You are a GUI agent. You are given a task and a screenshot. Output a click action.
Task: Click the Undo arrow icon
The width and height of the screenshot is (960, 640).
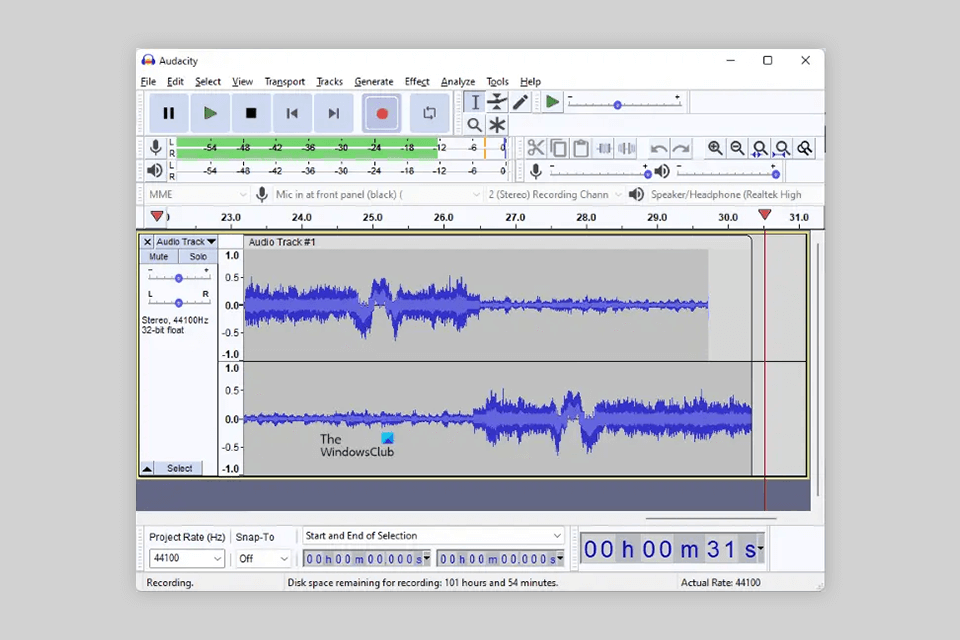(x=659, y=148)
